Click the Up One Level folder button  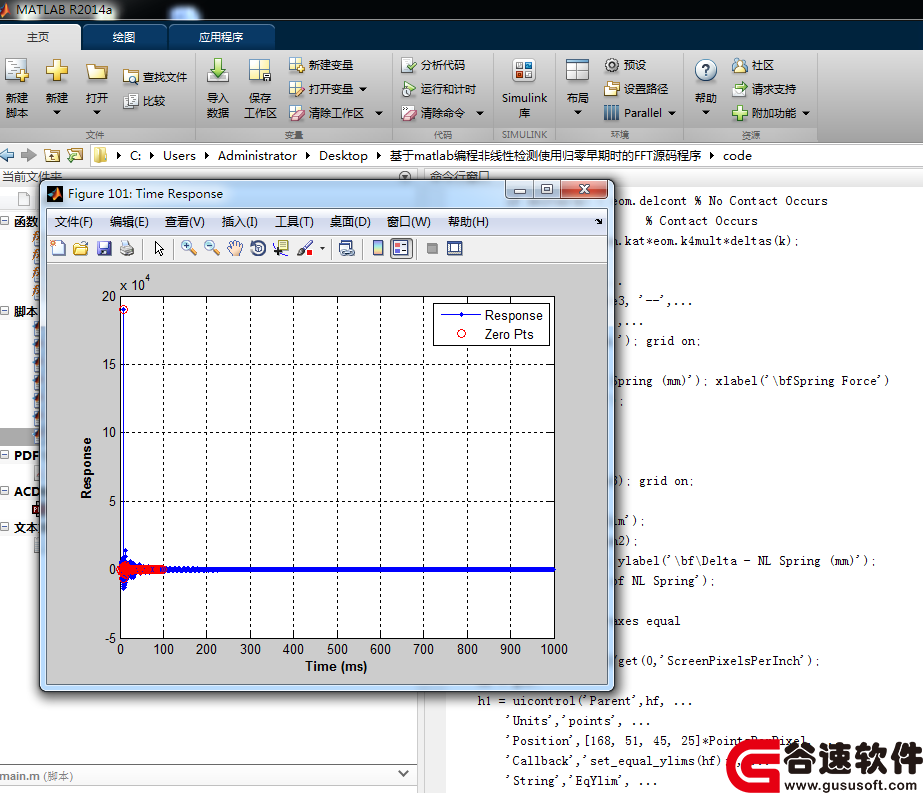(x=52, y=155)
